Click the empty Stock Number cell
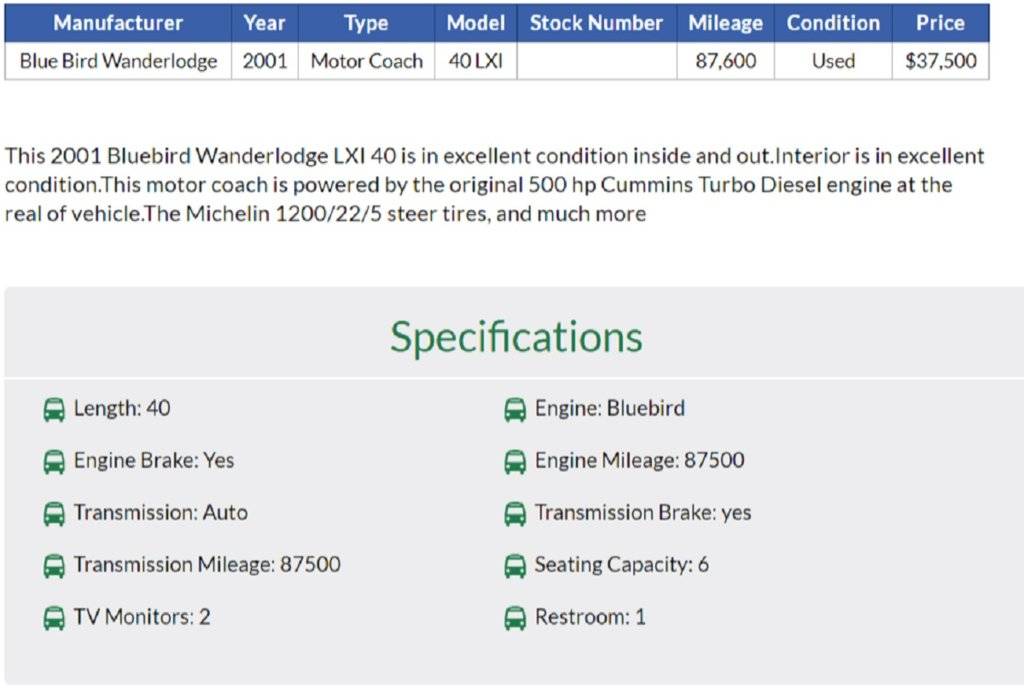1024x689 pixels. (596, 61)
